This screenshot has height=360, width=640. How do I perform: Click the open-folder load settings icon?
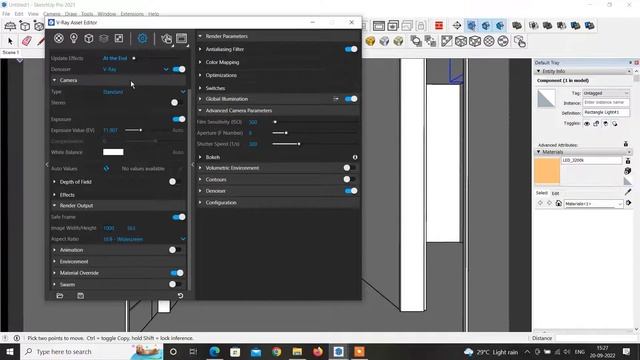(60, 296)
